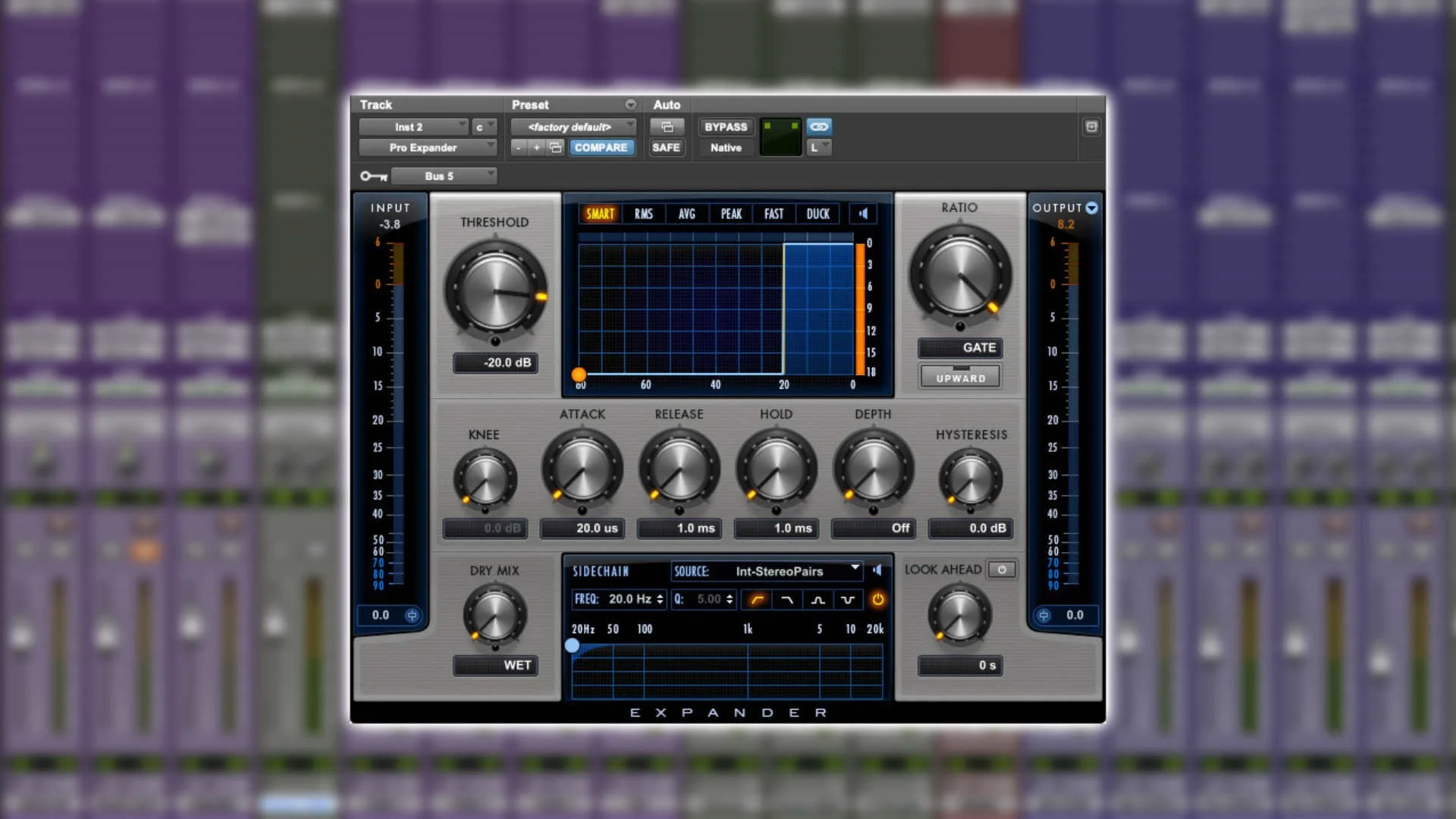This screenshot has height=819, width=1456.
Task: Open the factory default preset dropdown
Action: pos(573,127)
